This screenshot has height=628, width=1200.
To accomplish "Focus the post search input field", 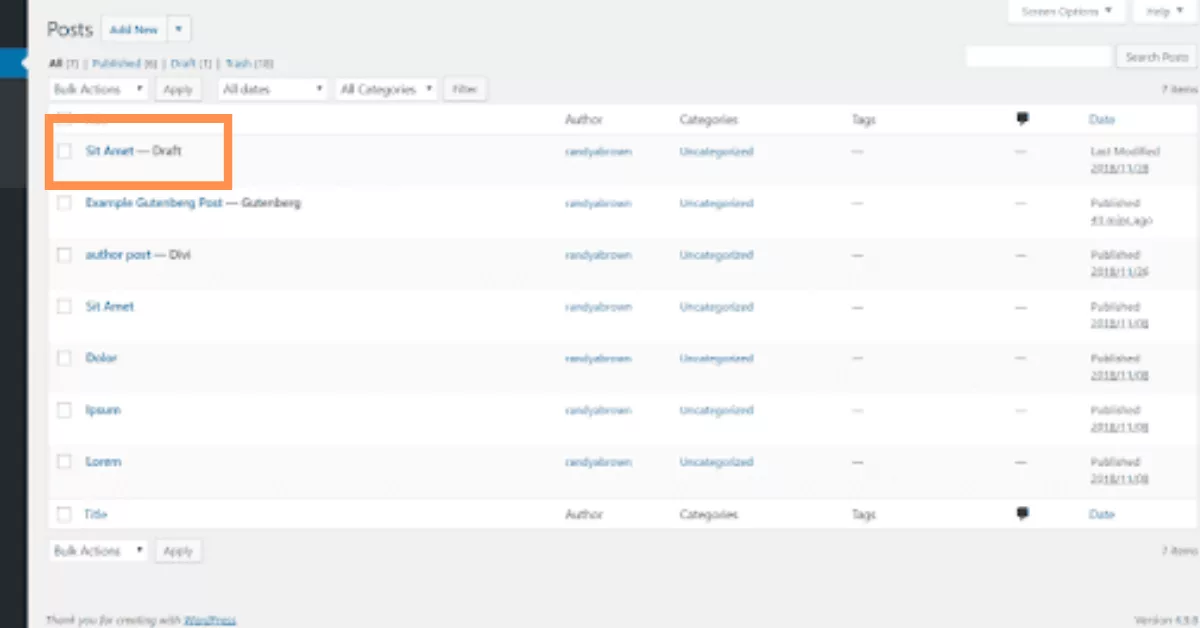I will pyautogui.click(x=1038, y=57).
